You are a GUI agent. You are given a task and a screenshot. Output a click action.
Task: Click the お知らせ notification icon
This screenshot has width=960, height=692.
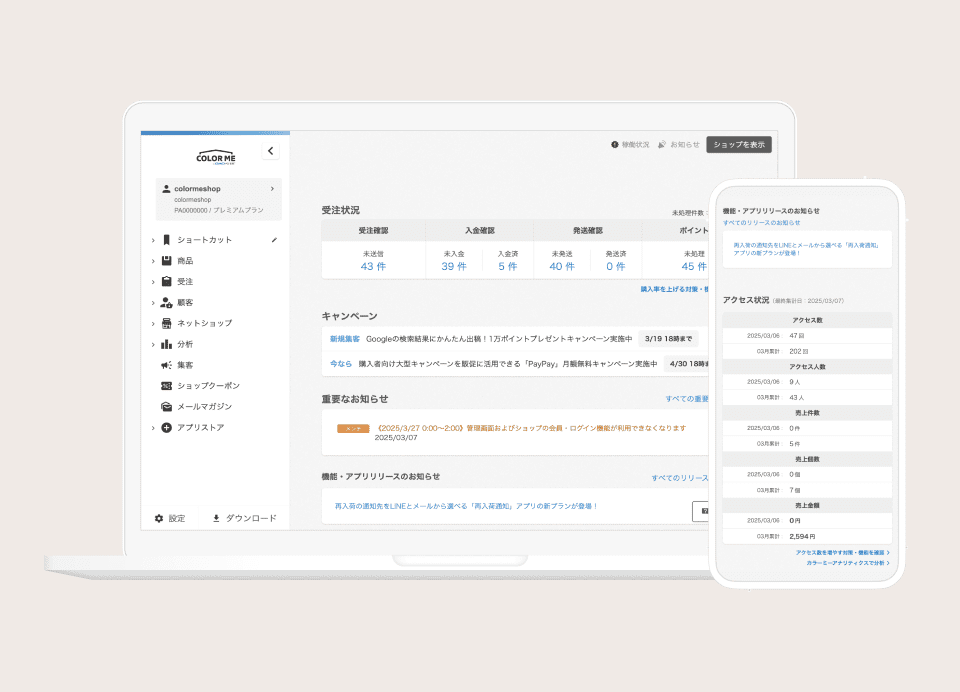662,145
